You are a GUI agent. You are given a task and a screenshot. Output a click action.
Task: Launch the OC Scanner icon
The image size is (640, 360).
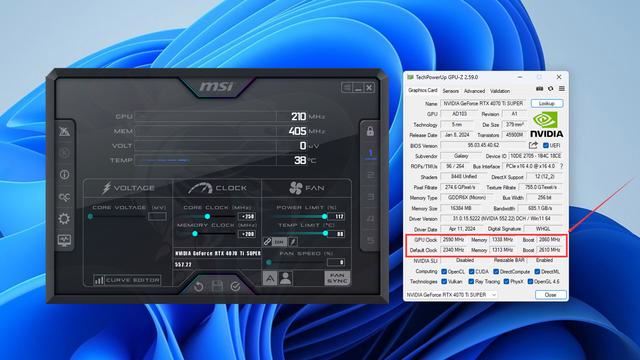point(64,197)
